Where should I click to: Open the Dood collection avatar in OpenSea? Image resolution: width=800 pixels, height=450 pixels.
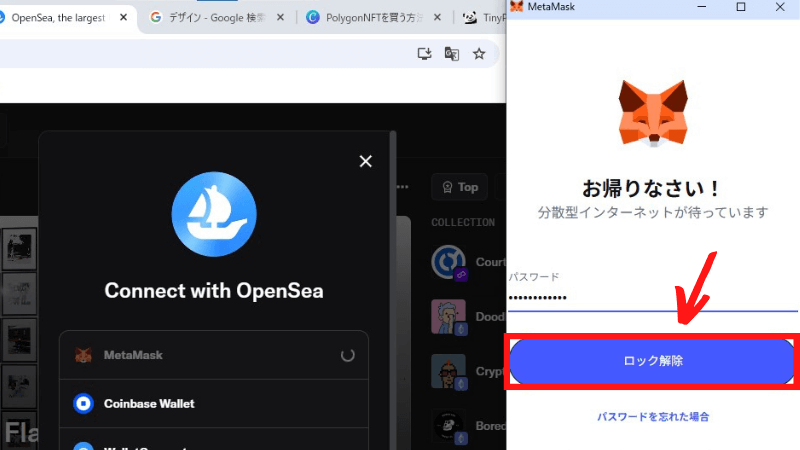[x=448, y=317]
